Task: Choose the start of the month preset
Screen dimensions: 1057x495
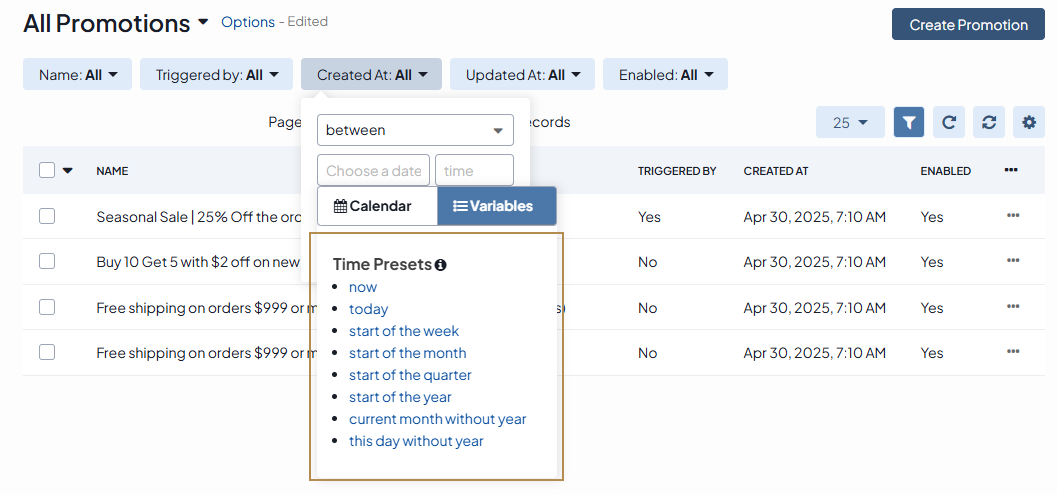Action: click(x=407, y=353)
